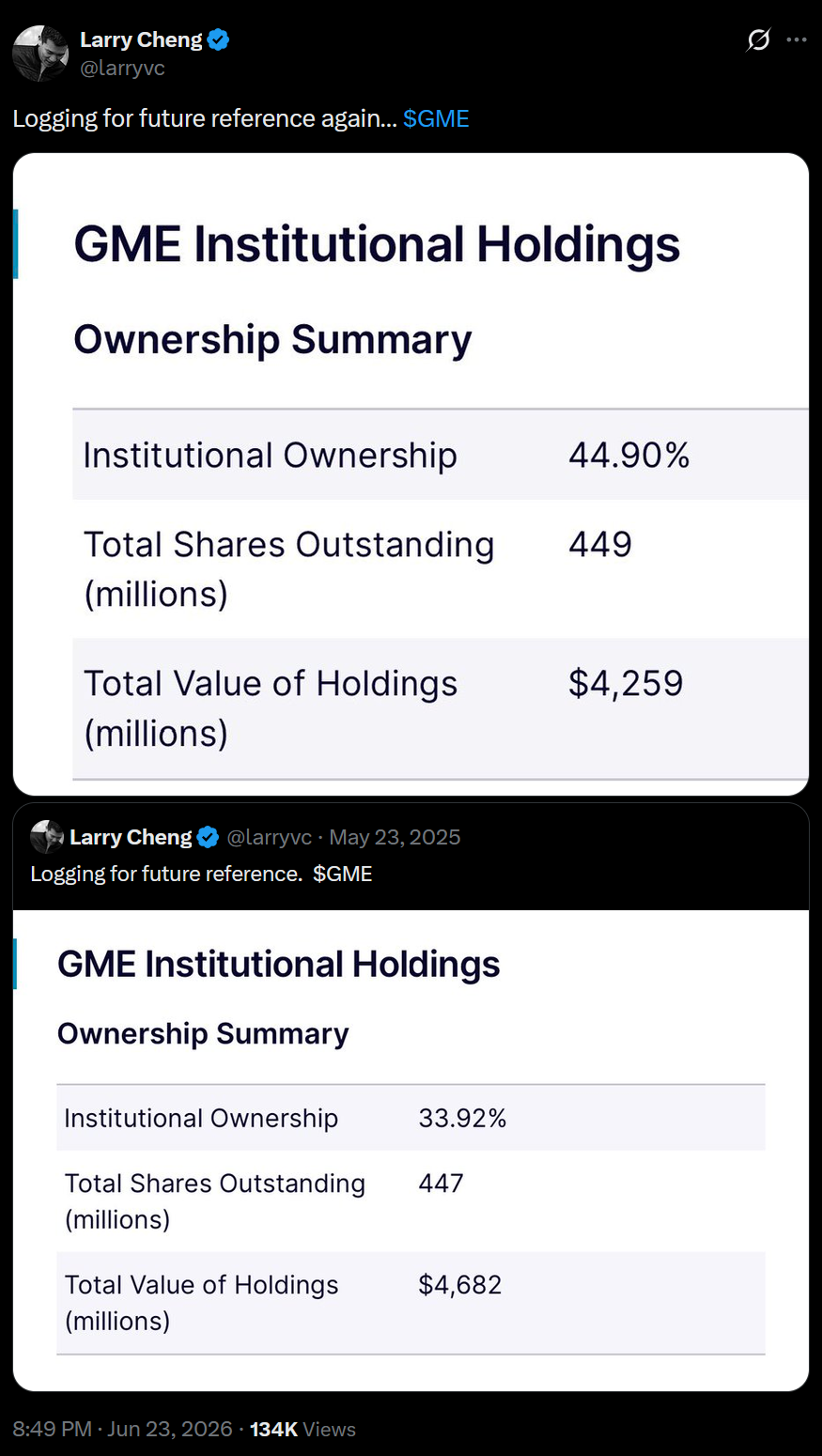
Task: Click the verified badge in quoted tweet
Action: pos(208,837)
